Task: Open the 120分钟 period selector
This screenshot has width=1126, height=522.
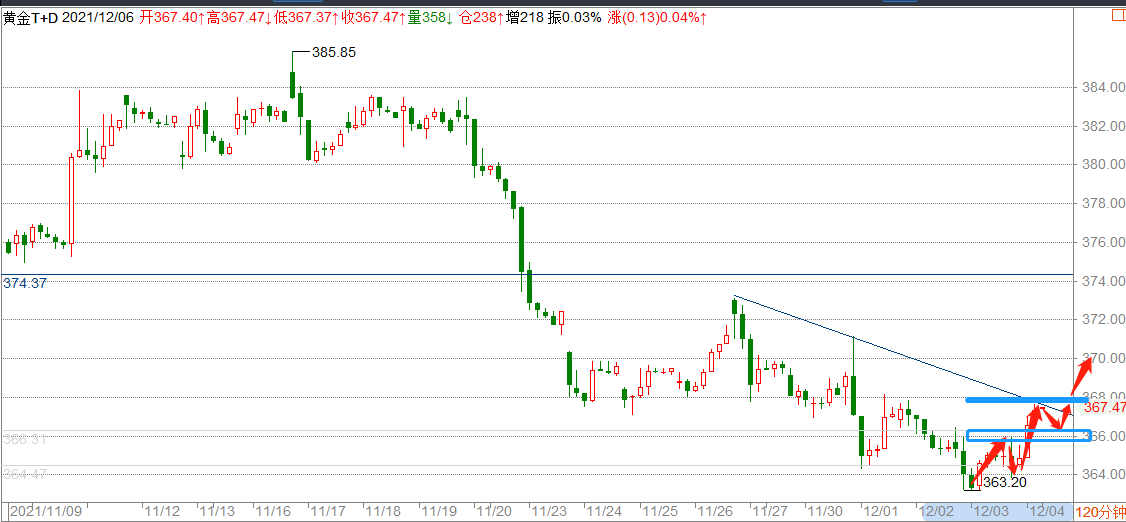Action: [1099, 512]
